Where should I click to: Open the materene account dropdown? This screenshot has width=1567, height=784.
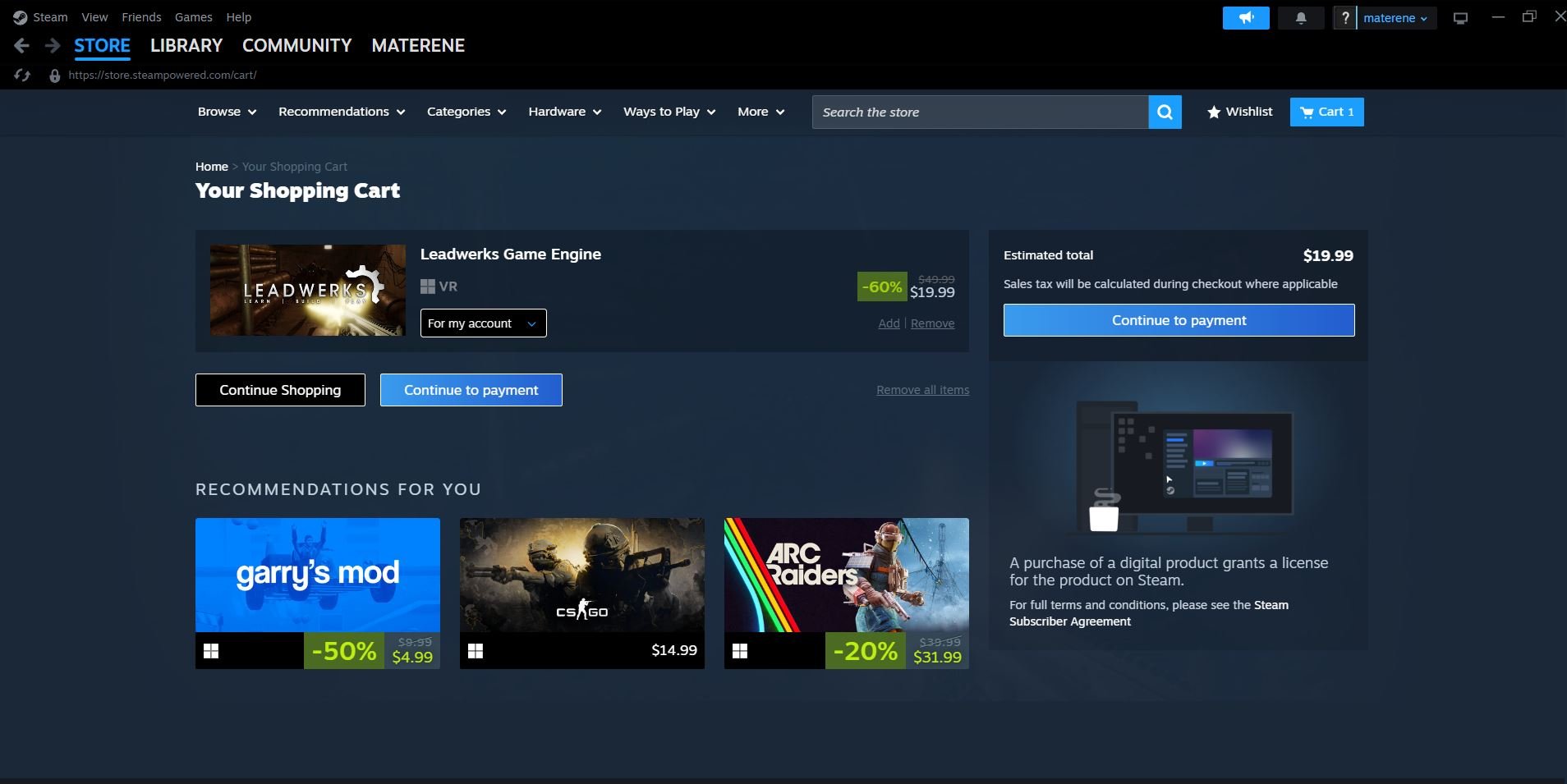(x=1395, y=18)
